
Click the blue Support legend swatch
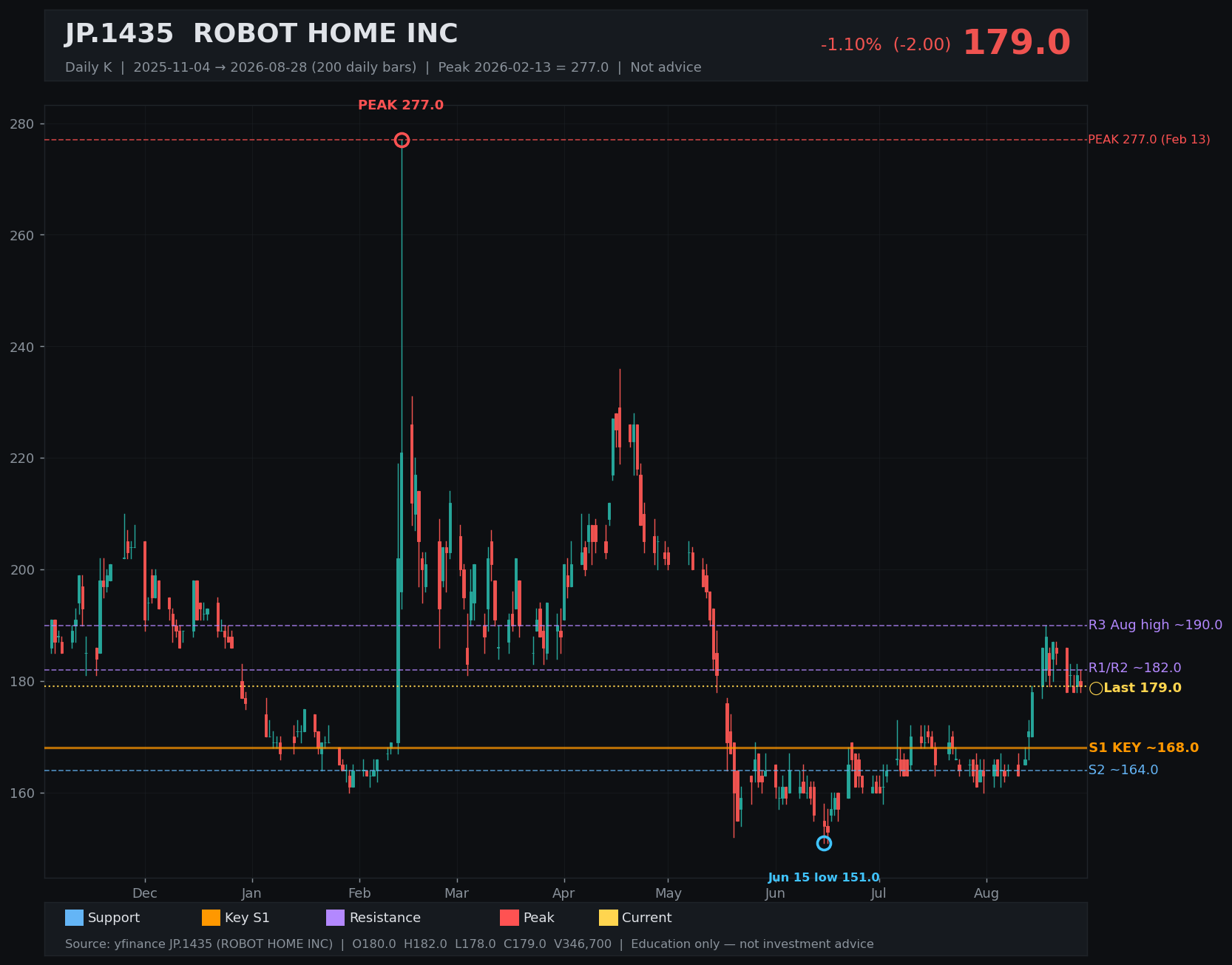tap(74, 918)
